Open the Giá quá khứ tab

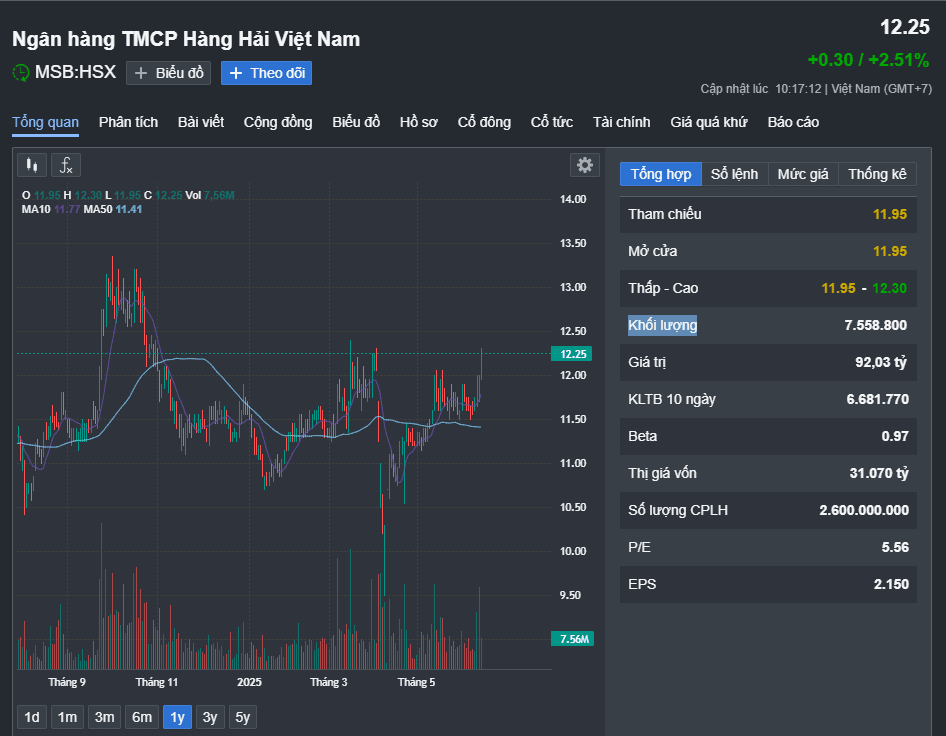(x=709, y=122)
